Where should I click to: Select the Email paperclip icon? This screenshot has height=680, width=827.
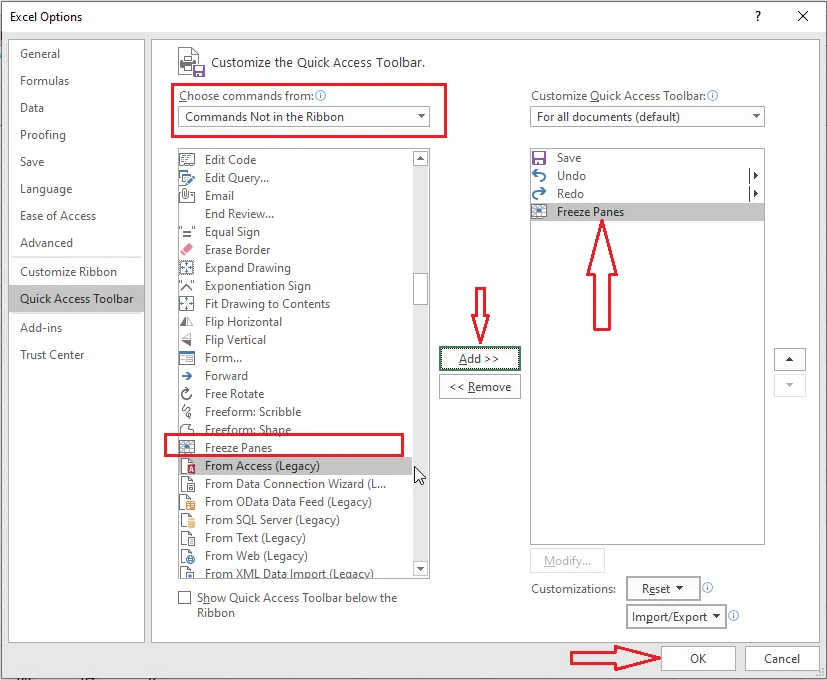click(187, 196)
